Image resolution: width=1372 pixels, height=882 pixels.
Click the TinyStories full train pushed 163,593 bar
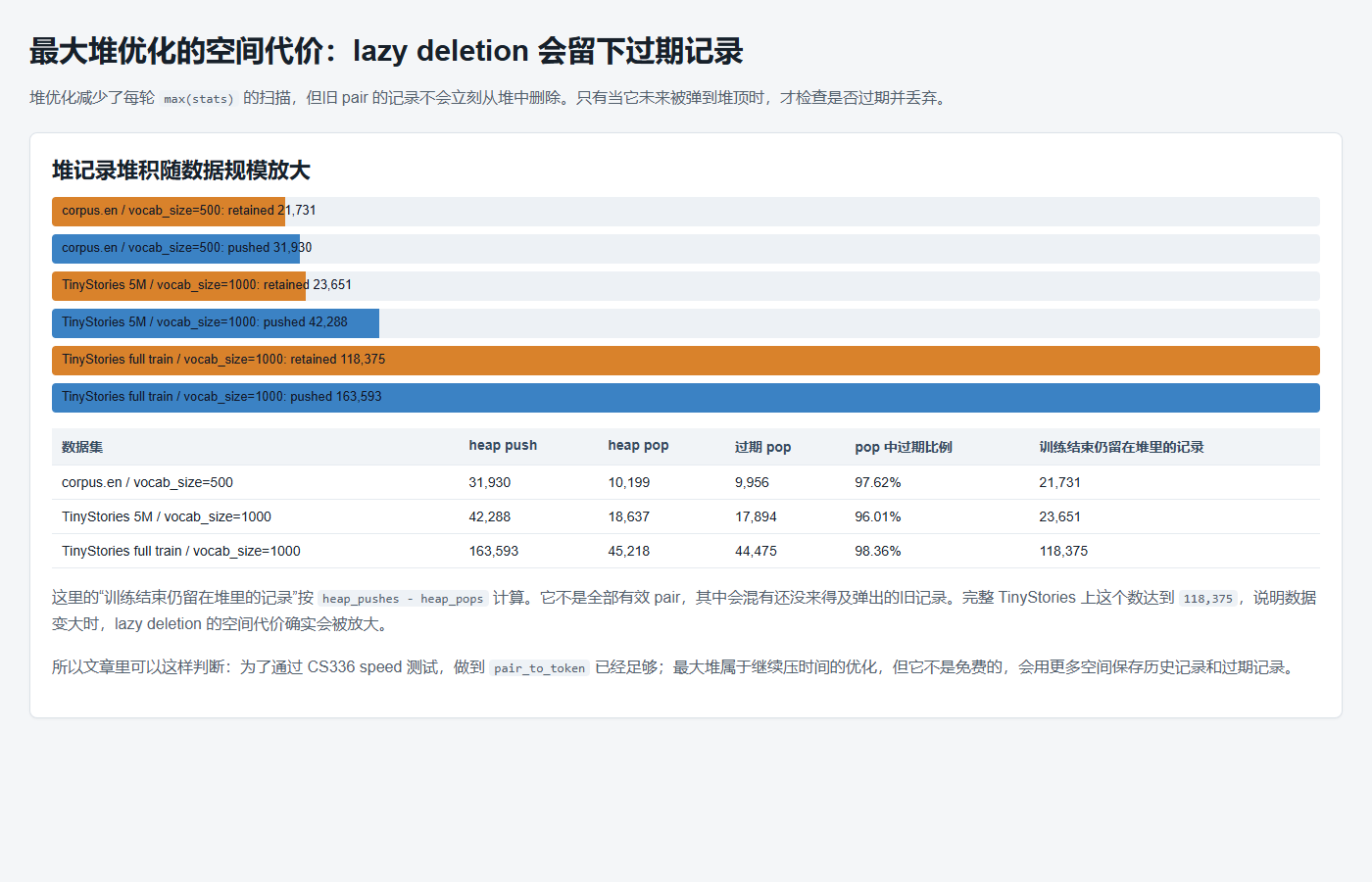tap(686, 397)
